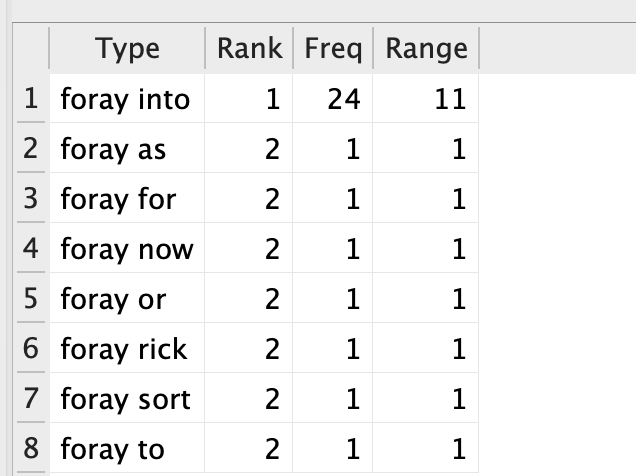
Task: Click row number 1 header
Action: tap(31, 99)
